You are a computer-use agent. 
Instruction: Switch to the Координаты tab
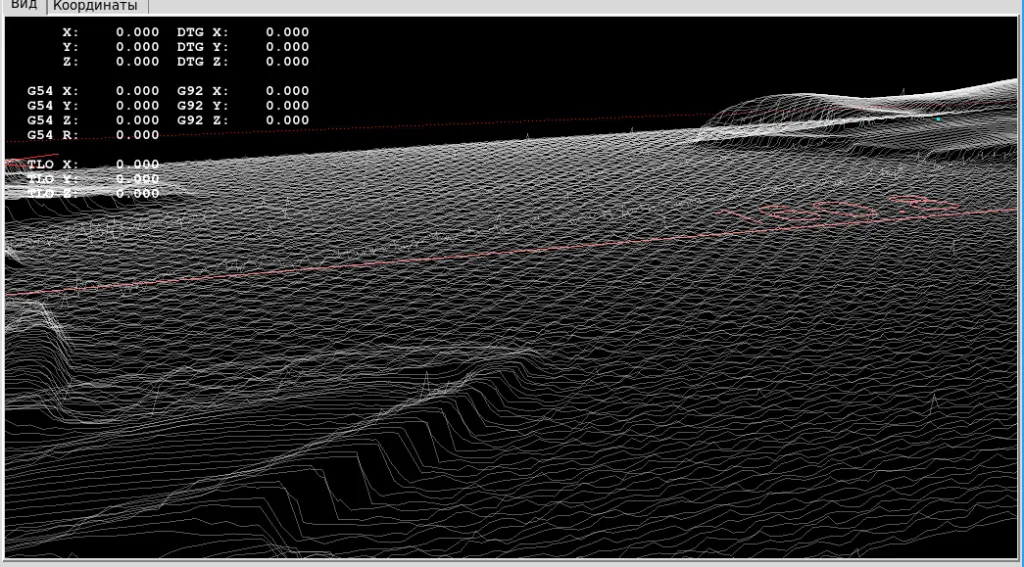point(95,6)
